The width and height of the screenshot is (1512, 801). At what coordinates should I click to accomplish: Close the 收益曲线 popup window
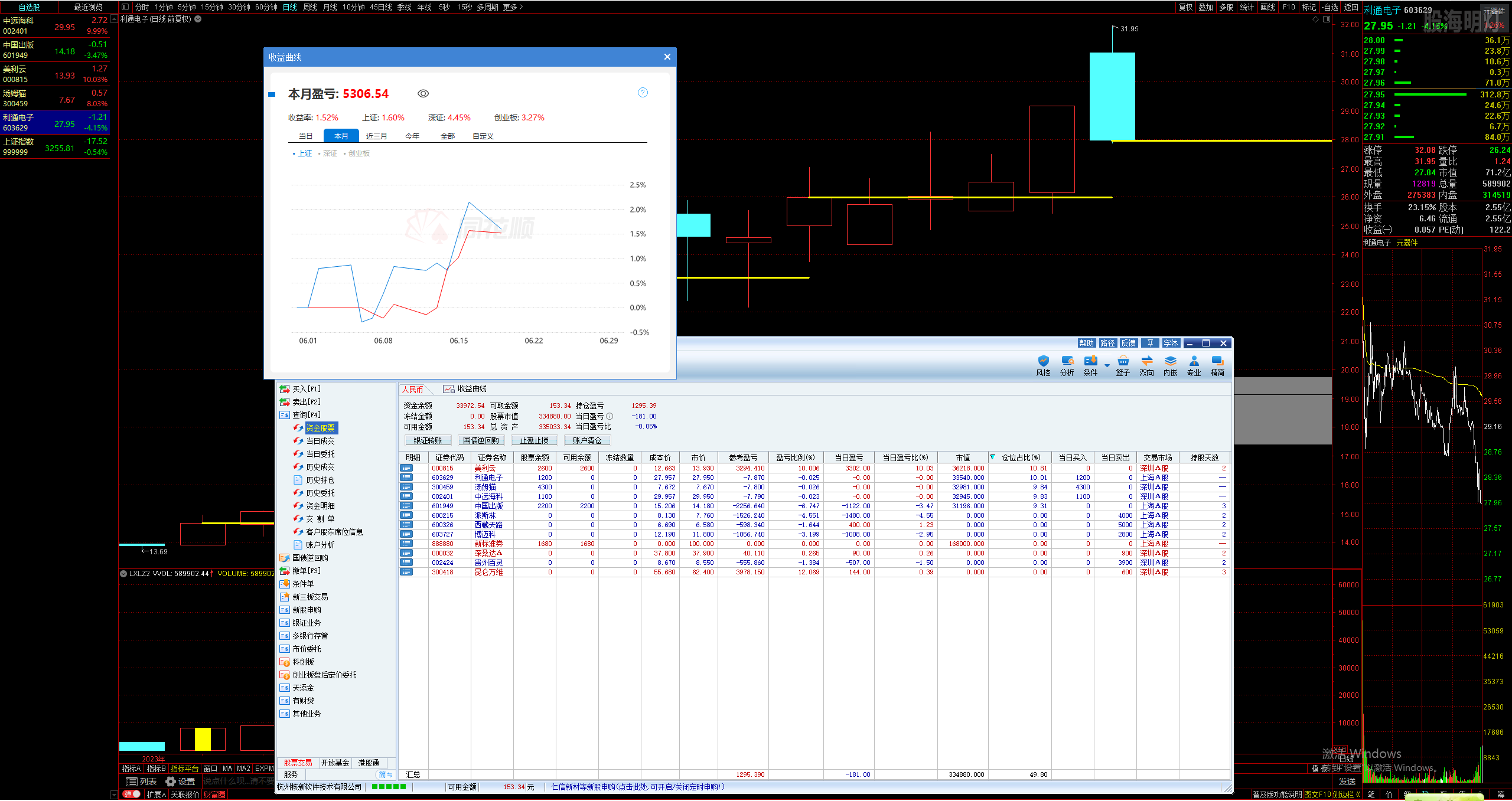click(x=667, y=57)
